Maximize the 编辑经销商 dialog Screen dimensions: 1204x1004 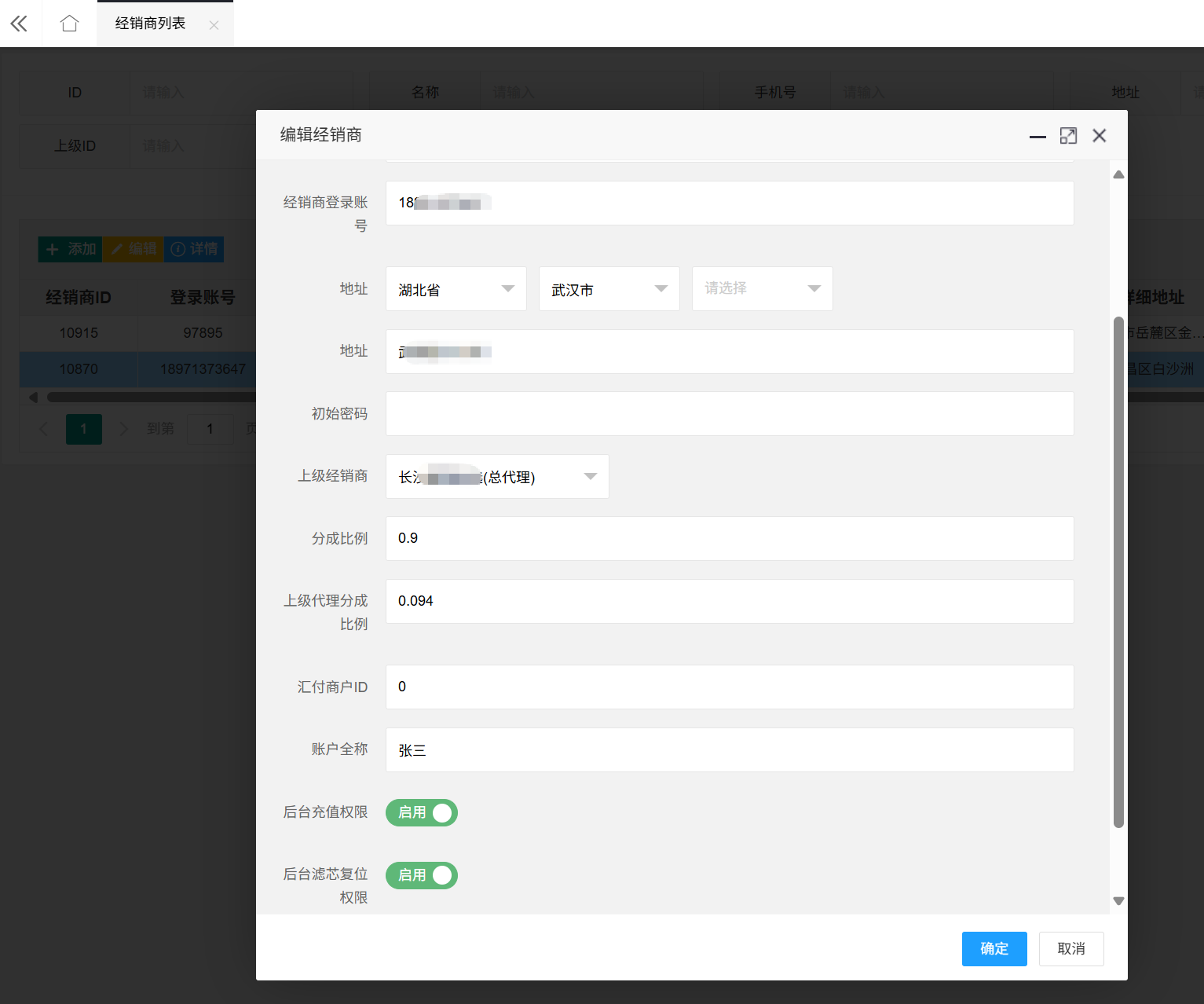click(x=1068, y=136)
